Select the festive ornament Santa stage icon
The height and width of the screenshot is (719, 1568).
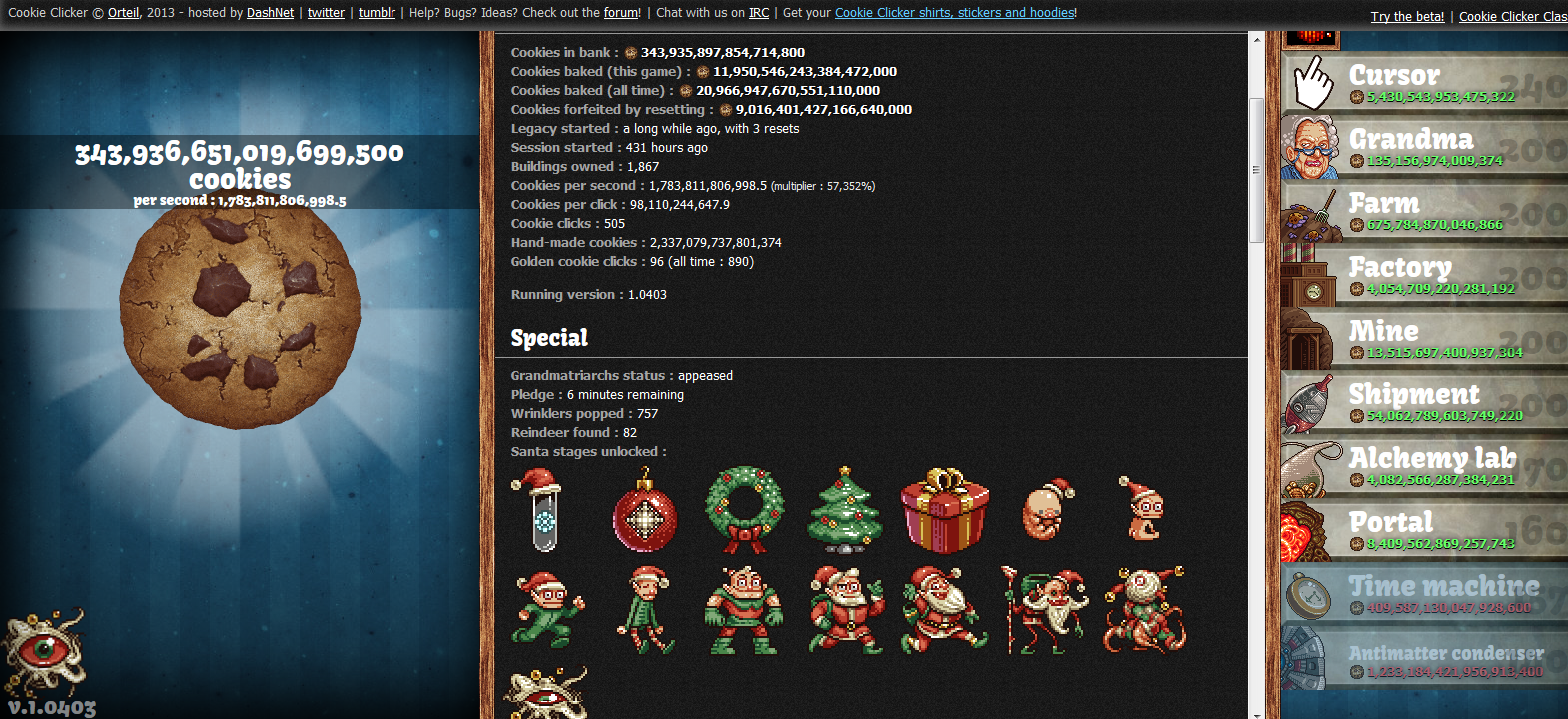click(x=644, y=511)
